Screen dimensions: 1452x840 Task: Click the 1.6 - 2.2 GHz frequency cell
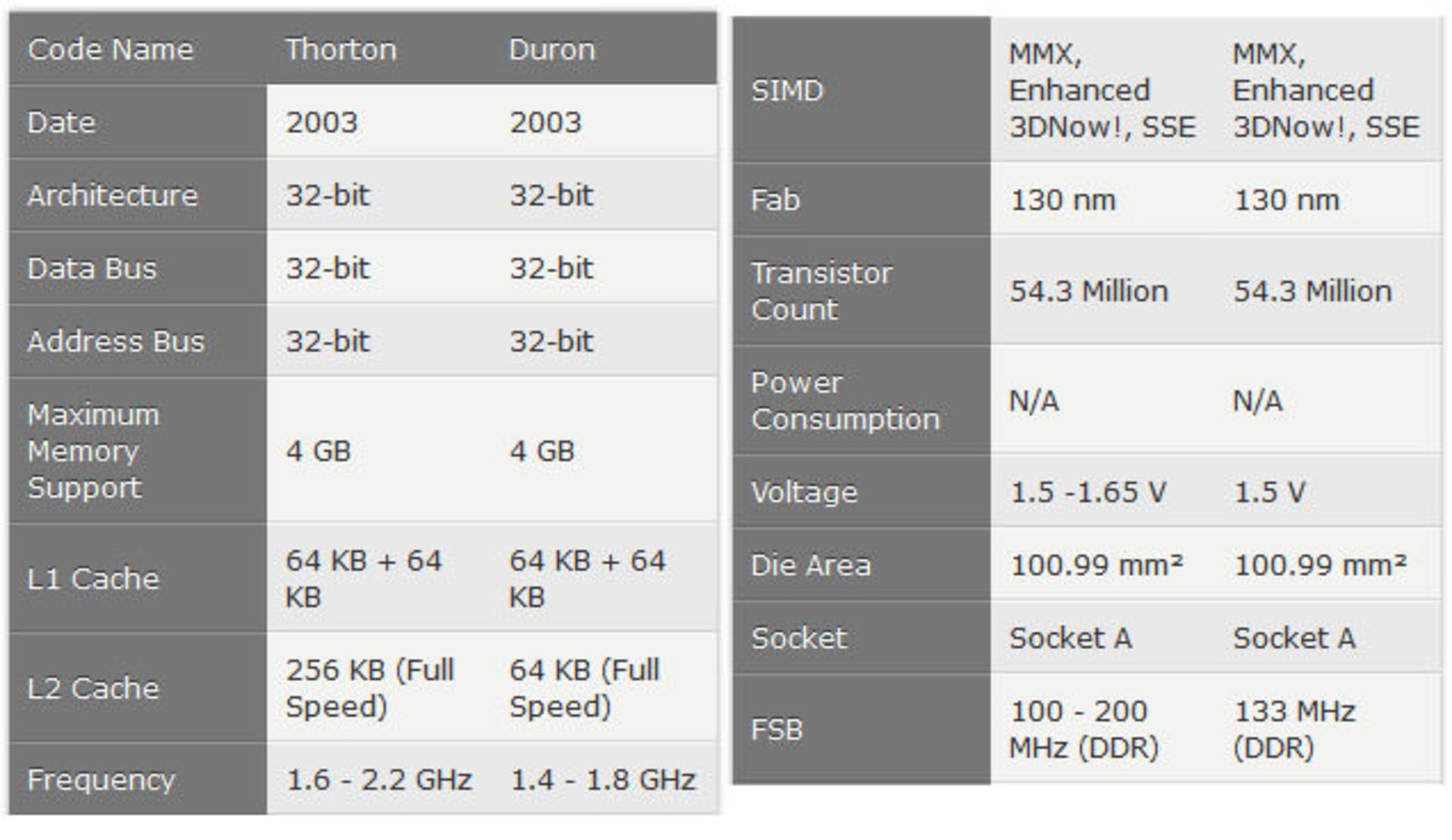[x=379, y=780]
